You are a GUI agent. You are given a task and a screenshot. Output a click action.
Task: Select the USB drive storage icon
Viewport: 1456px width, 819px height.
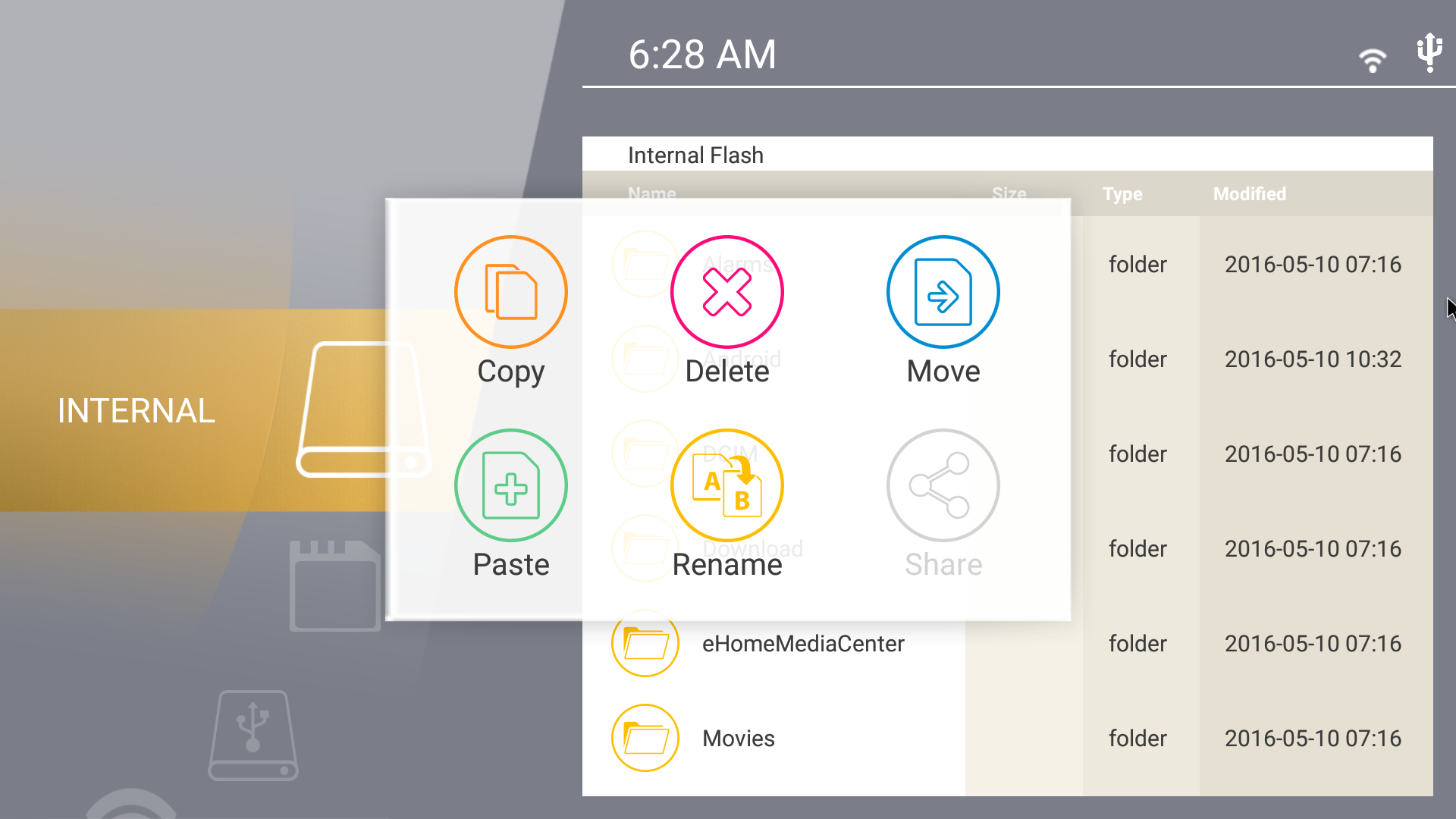click(253, 735)
